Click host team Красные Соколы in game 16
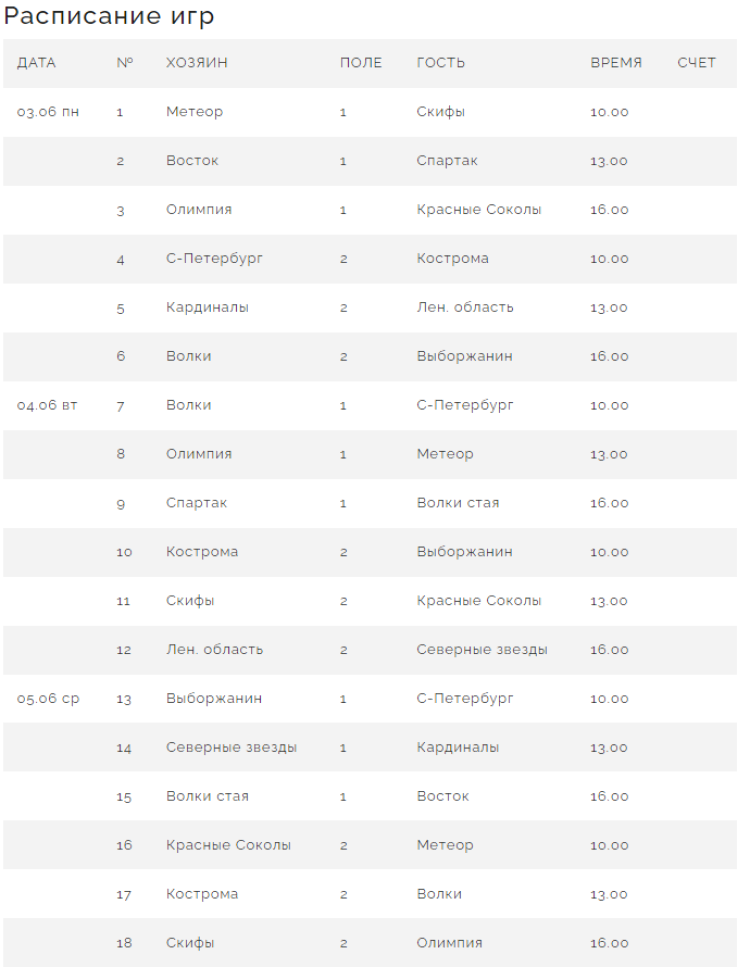Screen dimensions: 750x967 pos(228,845)
